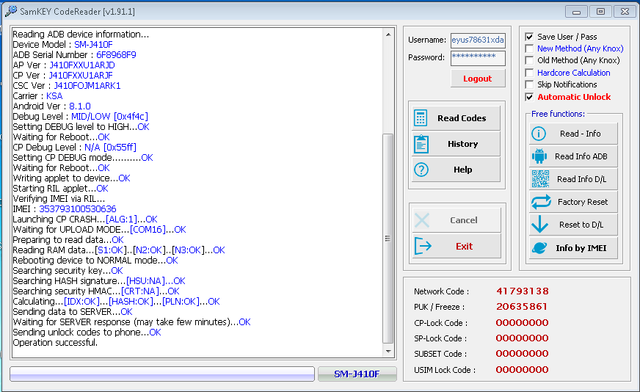
Task: Minimize the SamKEY CodeReader window
Action: [576, 11]
